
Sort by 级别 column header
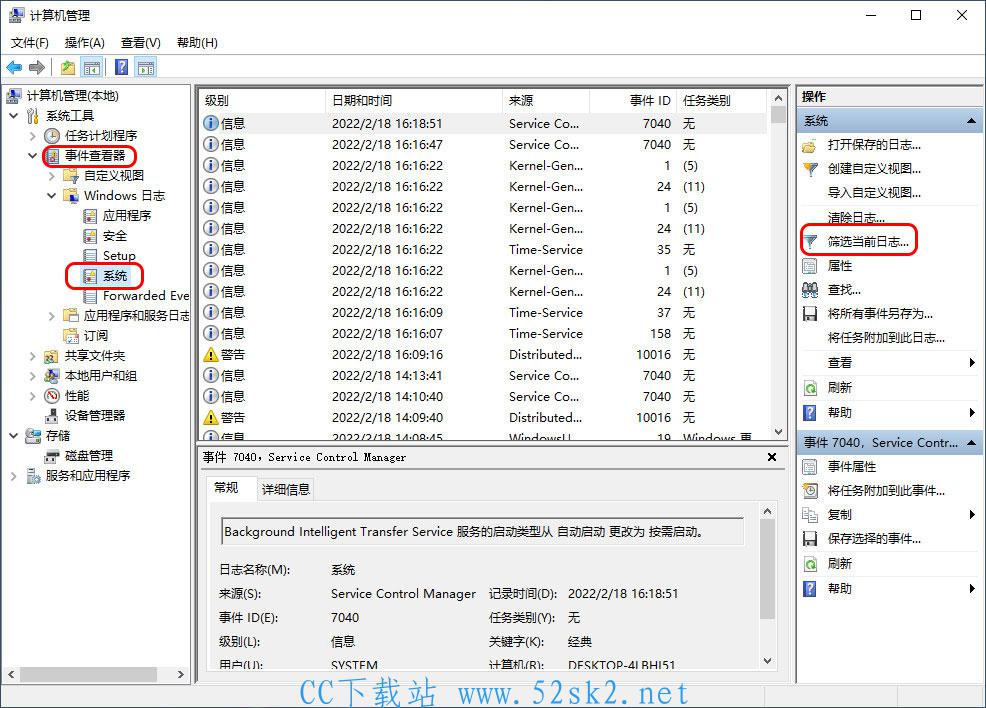tap(262, 101)
